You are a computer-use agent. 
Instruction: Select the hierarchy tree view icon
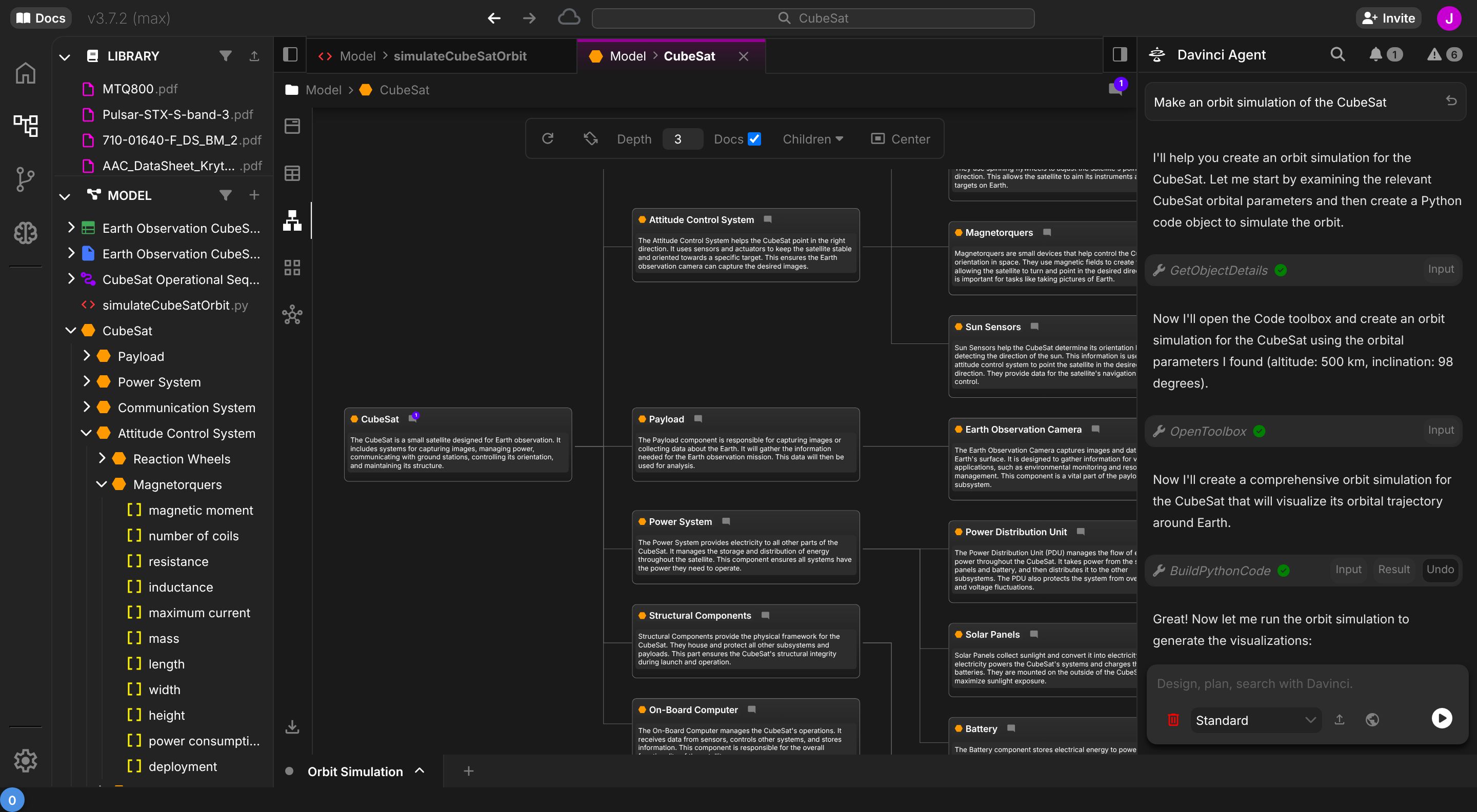click(x=292, y=220)
